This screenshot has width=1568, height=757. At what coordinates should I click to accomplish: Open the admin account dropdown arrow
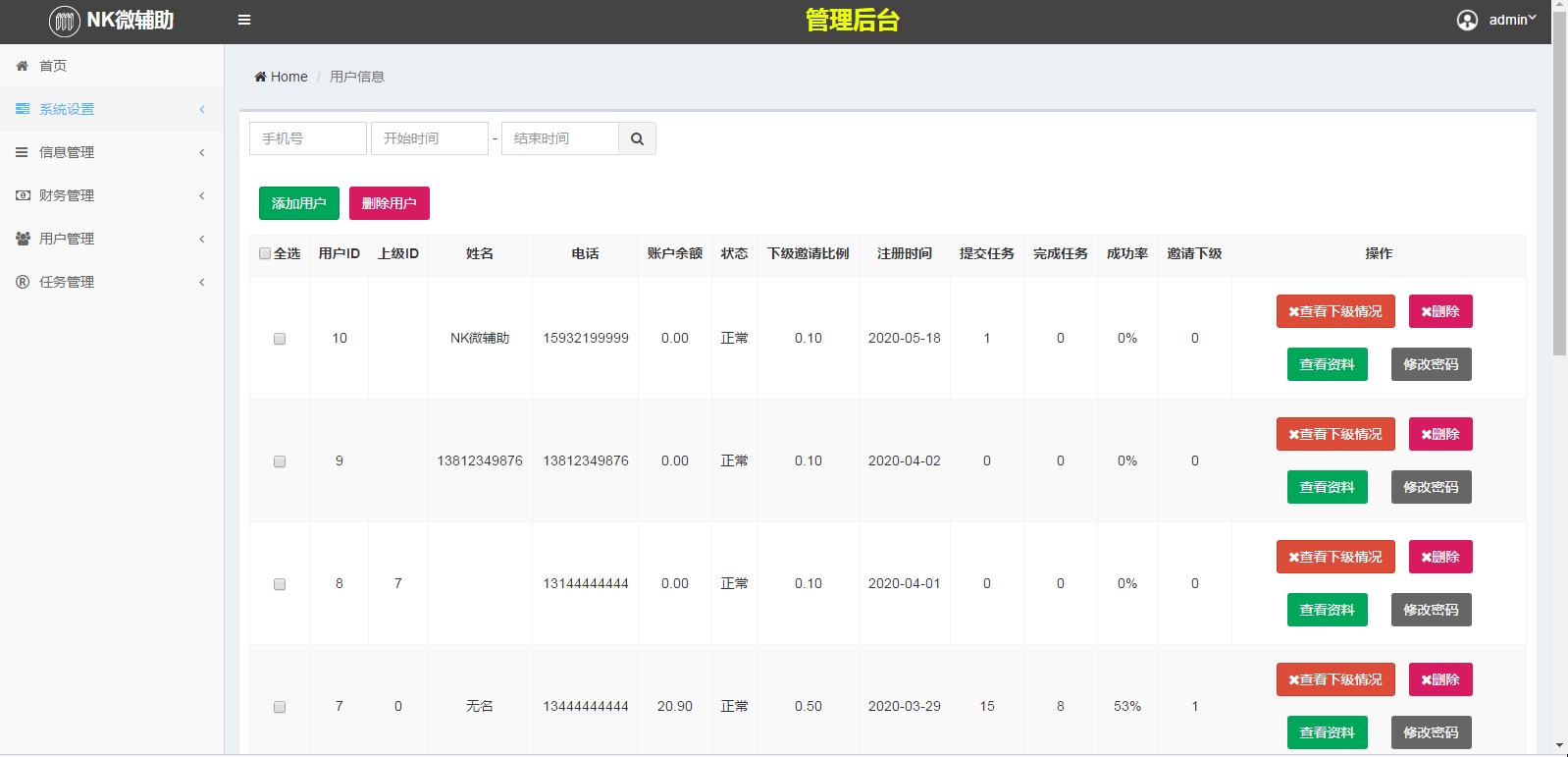pyautogui.click(x=1532, y=18)
